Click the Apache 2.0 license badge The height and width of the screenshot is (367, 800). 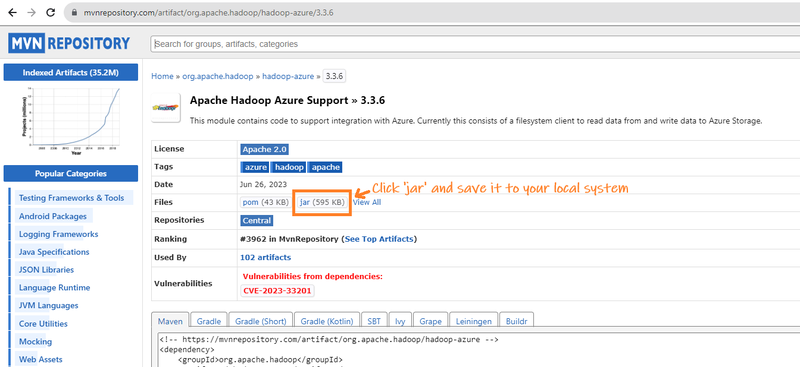[265, 149]
